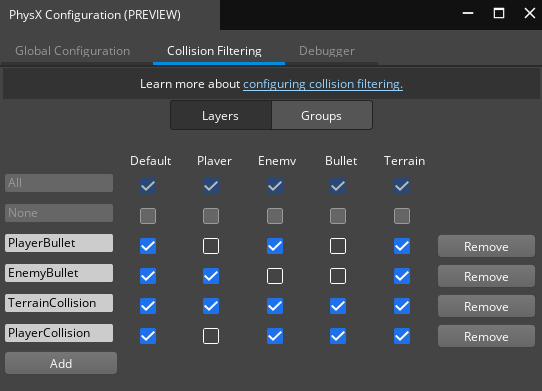Enable Enemy layer for EnemyBullet group

275,276
